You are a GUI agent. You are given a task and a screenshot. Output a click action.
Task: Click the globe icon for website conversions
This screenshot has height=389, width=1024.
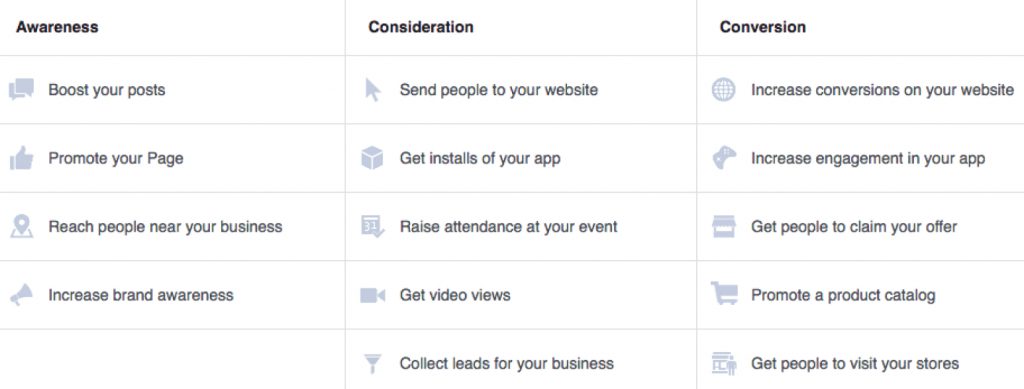pos(724,89)
